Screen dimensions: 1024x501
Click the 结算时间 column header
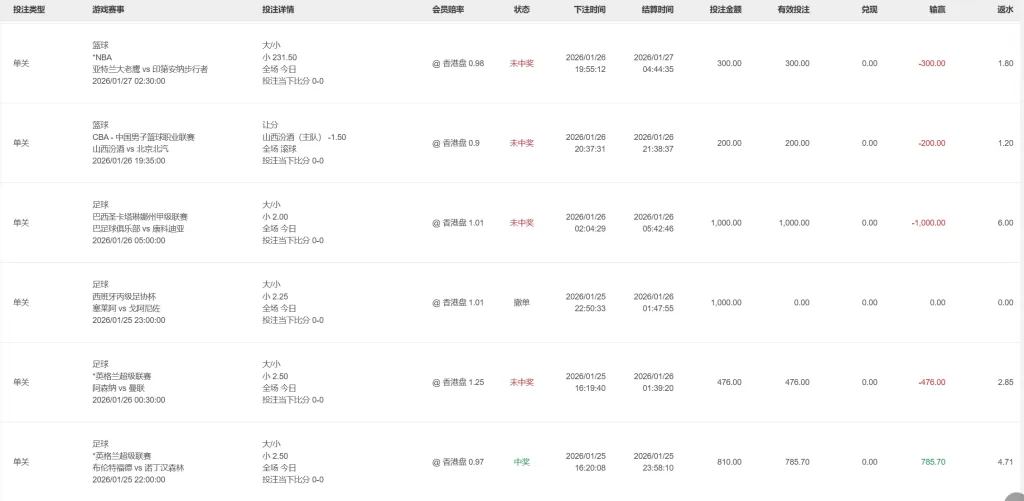point(657,9)
